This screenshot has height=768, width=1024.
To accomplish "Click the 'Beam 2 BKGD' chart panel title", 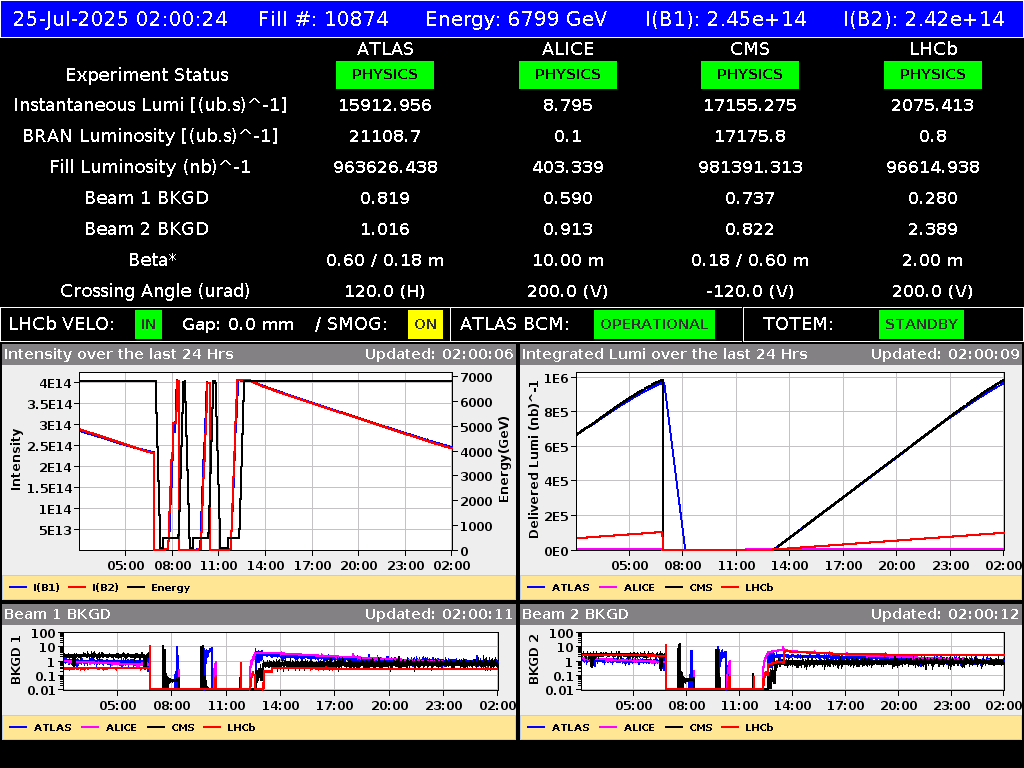I will [x=575, y=614].
